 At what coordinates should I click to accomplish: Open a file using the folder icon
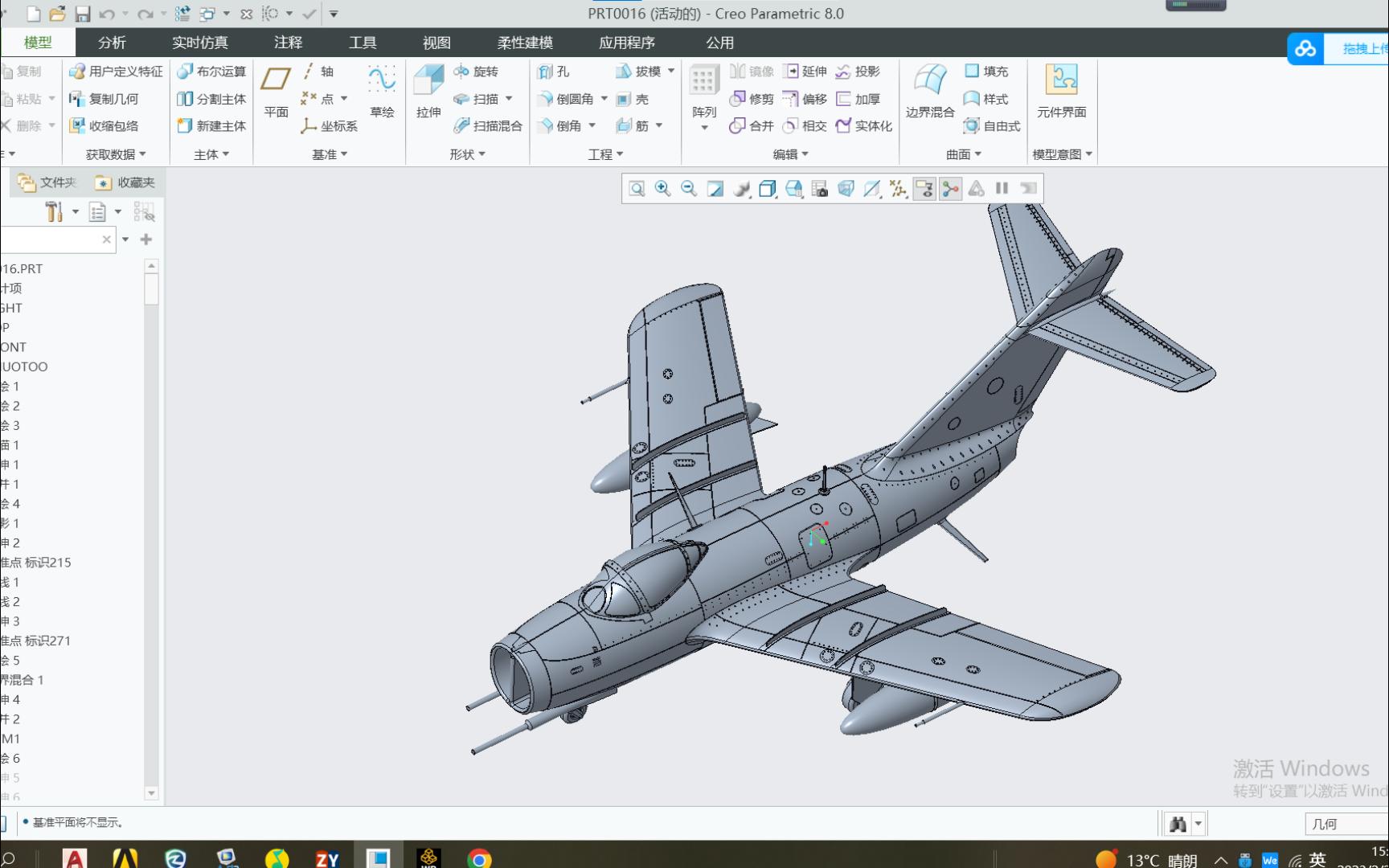click(57, 14)
